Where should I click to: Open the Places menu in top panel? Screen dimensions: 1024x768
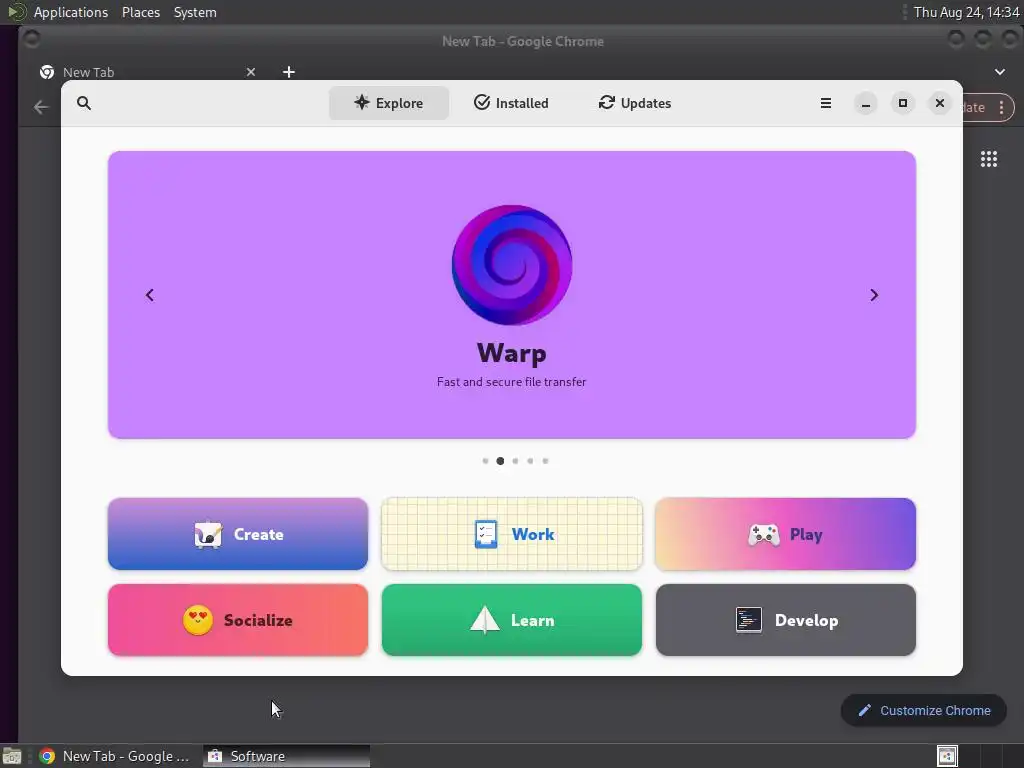141,12
